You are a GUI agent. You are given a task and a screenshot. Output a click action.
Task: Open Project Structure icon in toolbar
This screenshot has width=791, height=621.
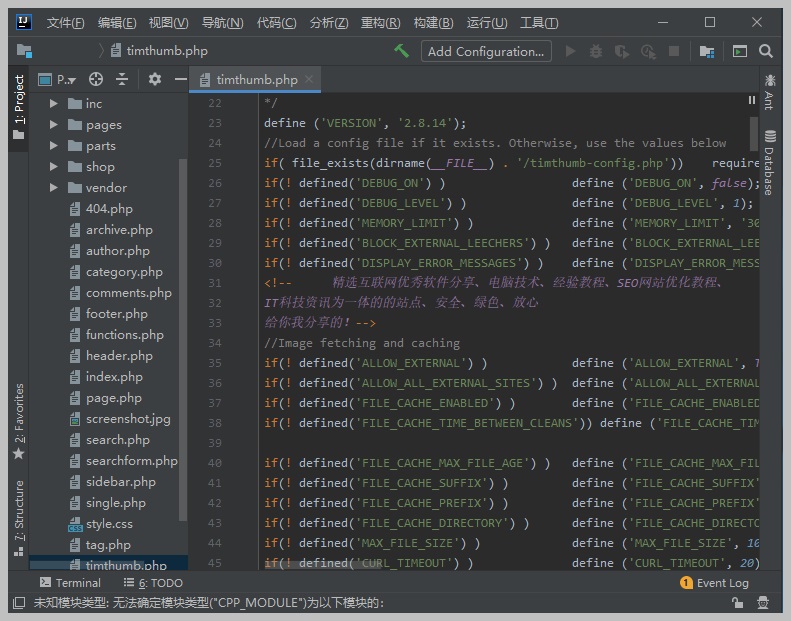click(x=707, y=51)
